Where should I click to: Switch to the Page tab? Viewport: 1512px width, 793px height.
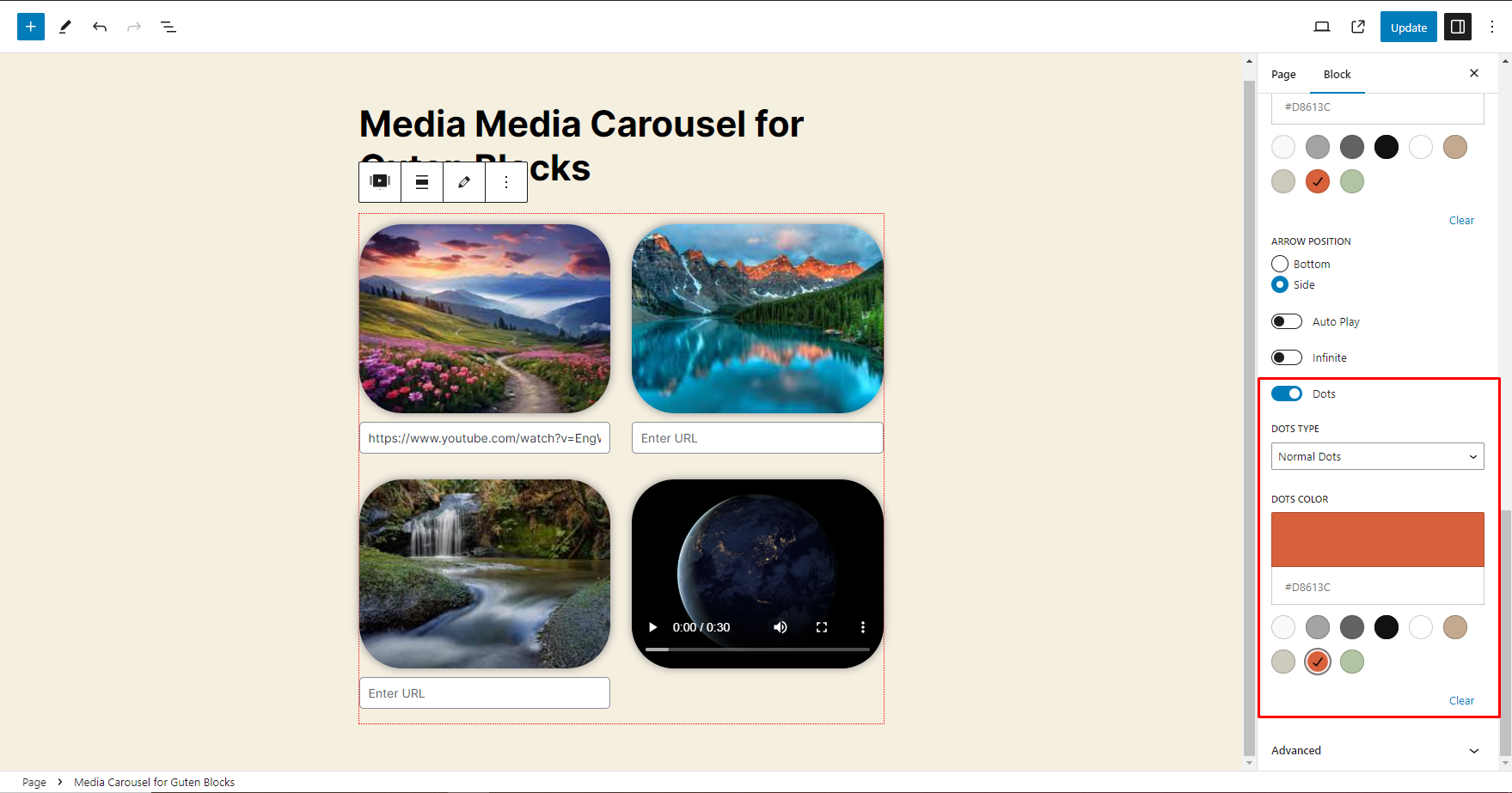[1283, 74]
